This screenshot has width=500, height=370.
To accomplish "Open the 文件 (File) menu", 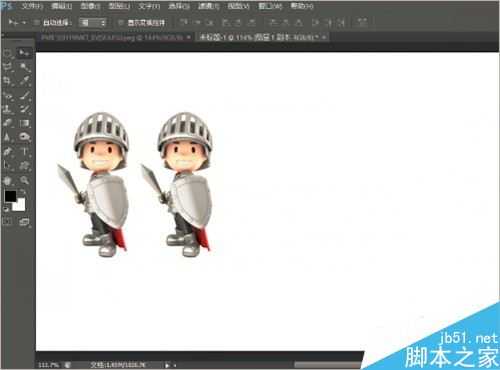I will (33, 6).
